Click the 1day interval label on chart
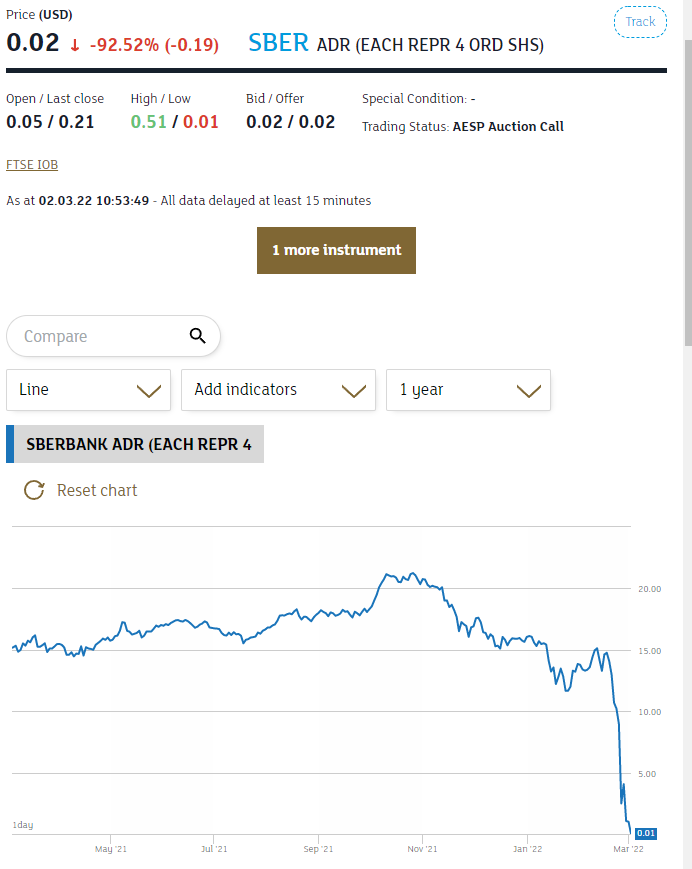The width and height of the screenshot is (692, 869). click(x=23, y=825)
